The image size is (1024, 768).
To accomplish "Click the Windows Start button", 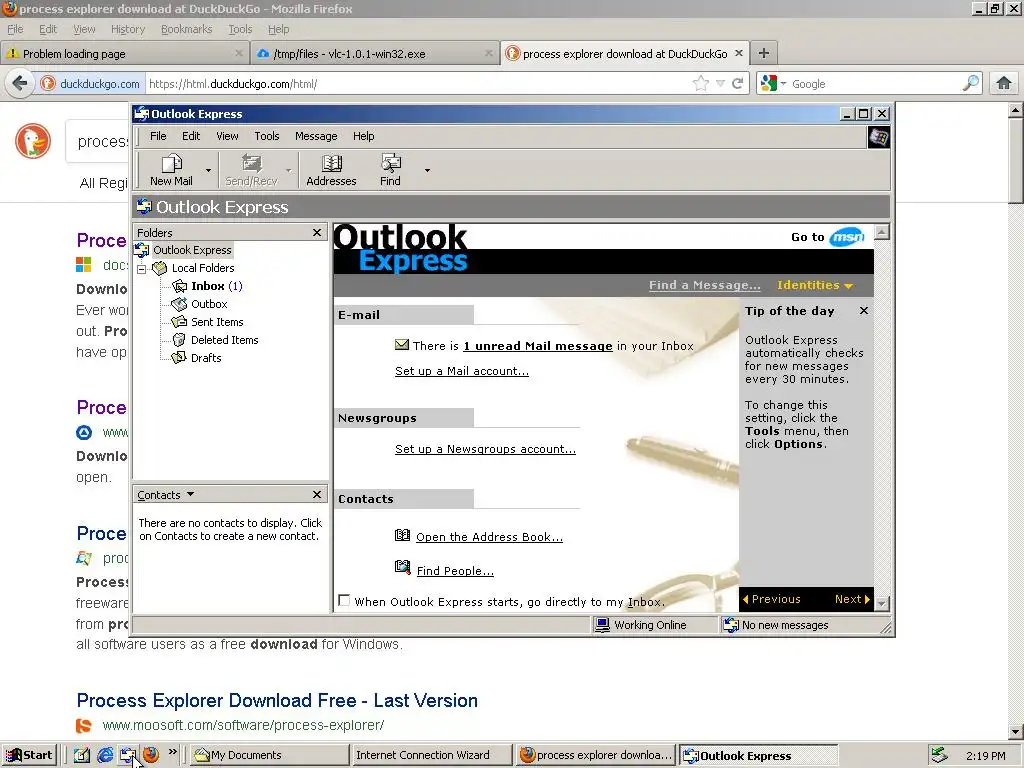I will pos(30,755).
